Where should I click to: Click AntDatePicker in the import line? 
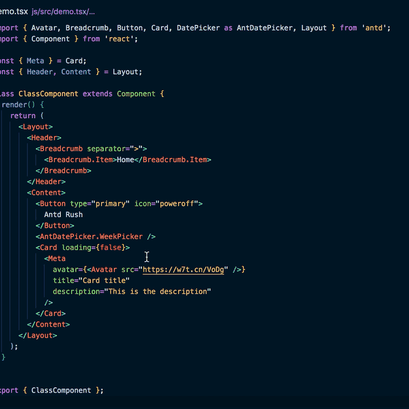click(265, 28)
